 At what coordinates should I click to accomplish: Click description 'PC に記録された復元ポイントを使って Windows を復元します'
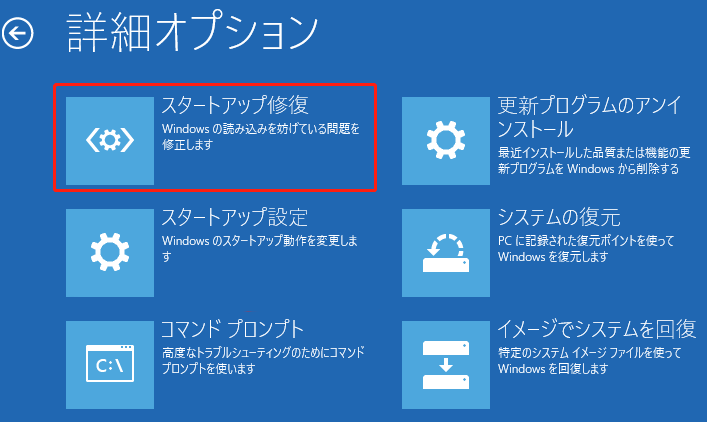(x=586, y=248)
